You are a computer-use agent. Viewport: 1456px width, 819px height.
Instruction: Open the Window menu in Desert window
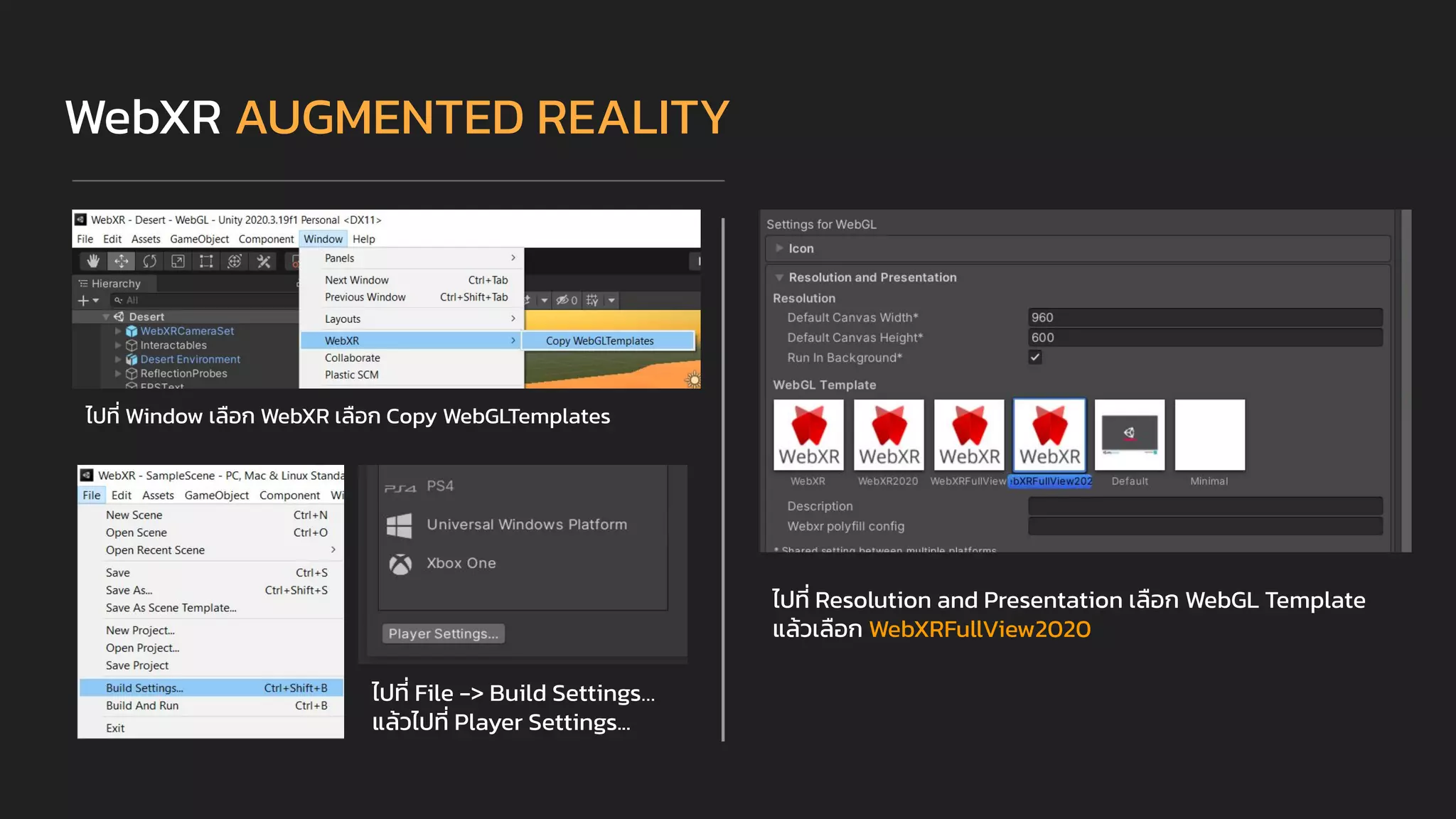point(323,239)
